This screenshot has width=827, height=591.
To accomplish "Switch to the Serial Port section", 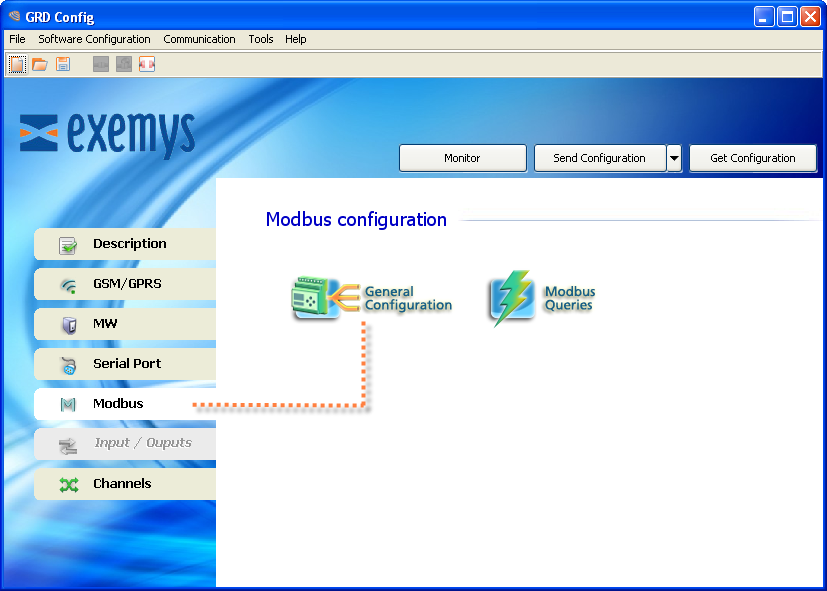I will (x=125, y=364).
